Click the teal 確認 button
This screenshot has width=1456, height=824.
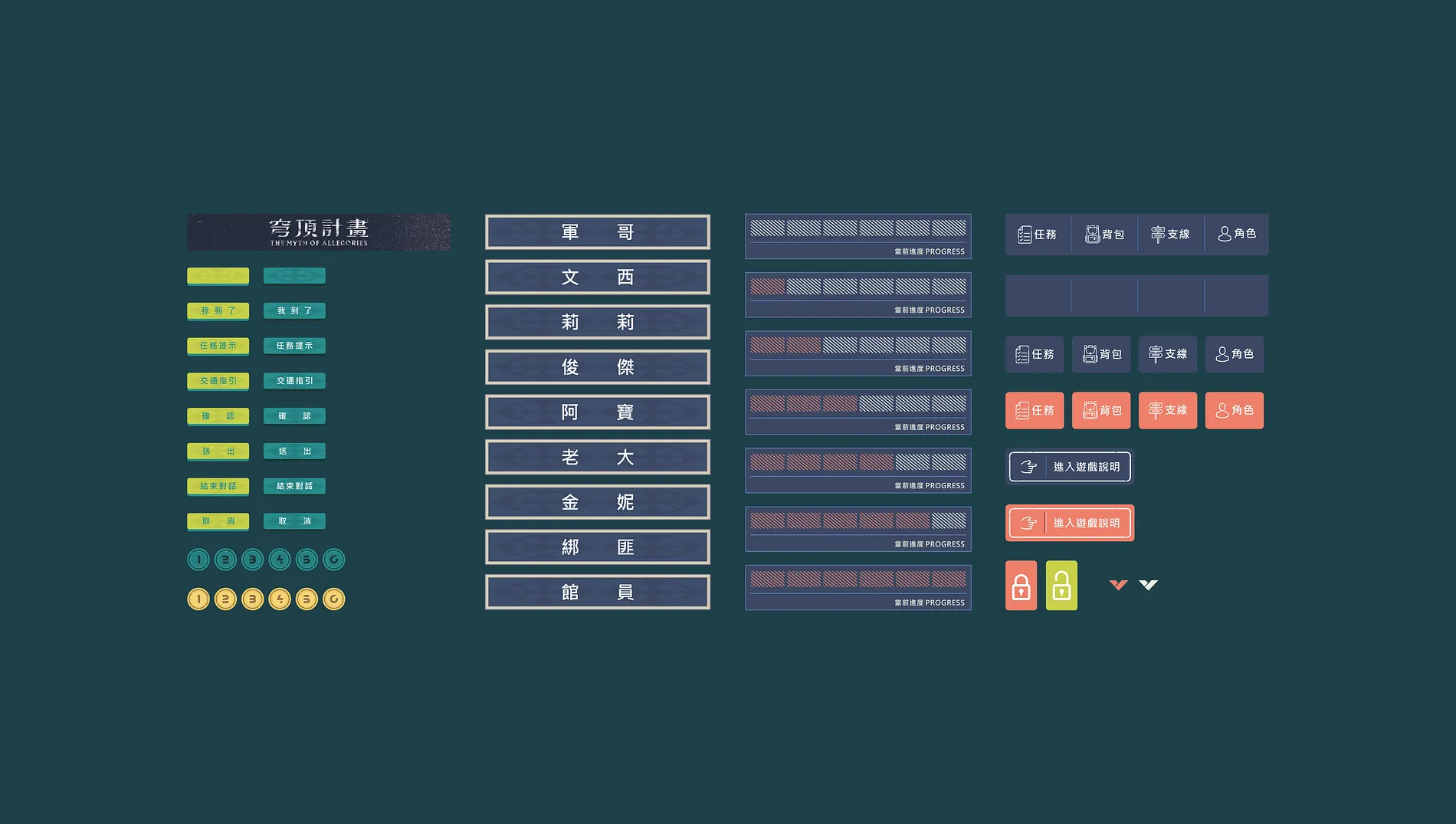click(x=294, y=416)
